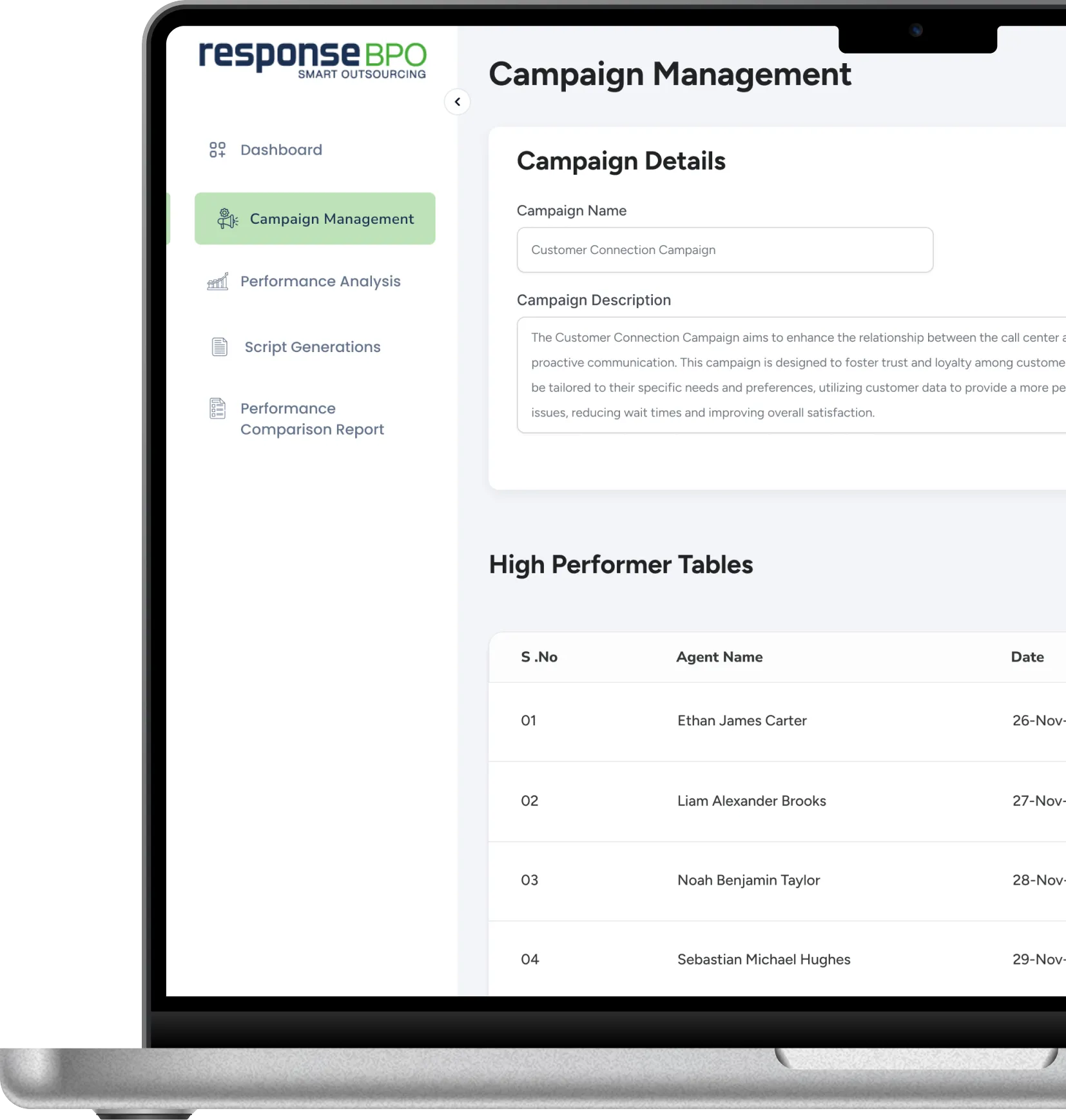The width and height of the screenshot is (1066, 1120).
Task: Select agent Noah Benjamin Taylor
Action: (748, 880)
